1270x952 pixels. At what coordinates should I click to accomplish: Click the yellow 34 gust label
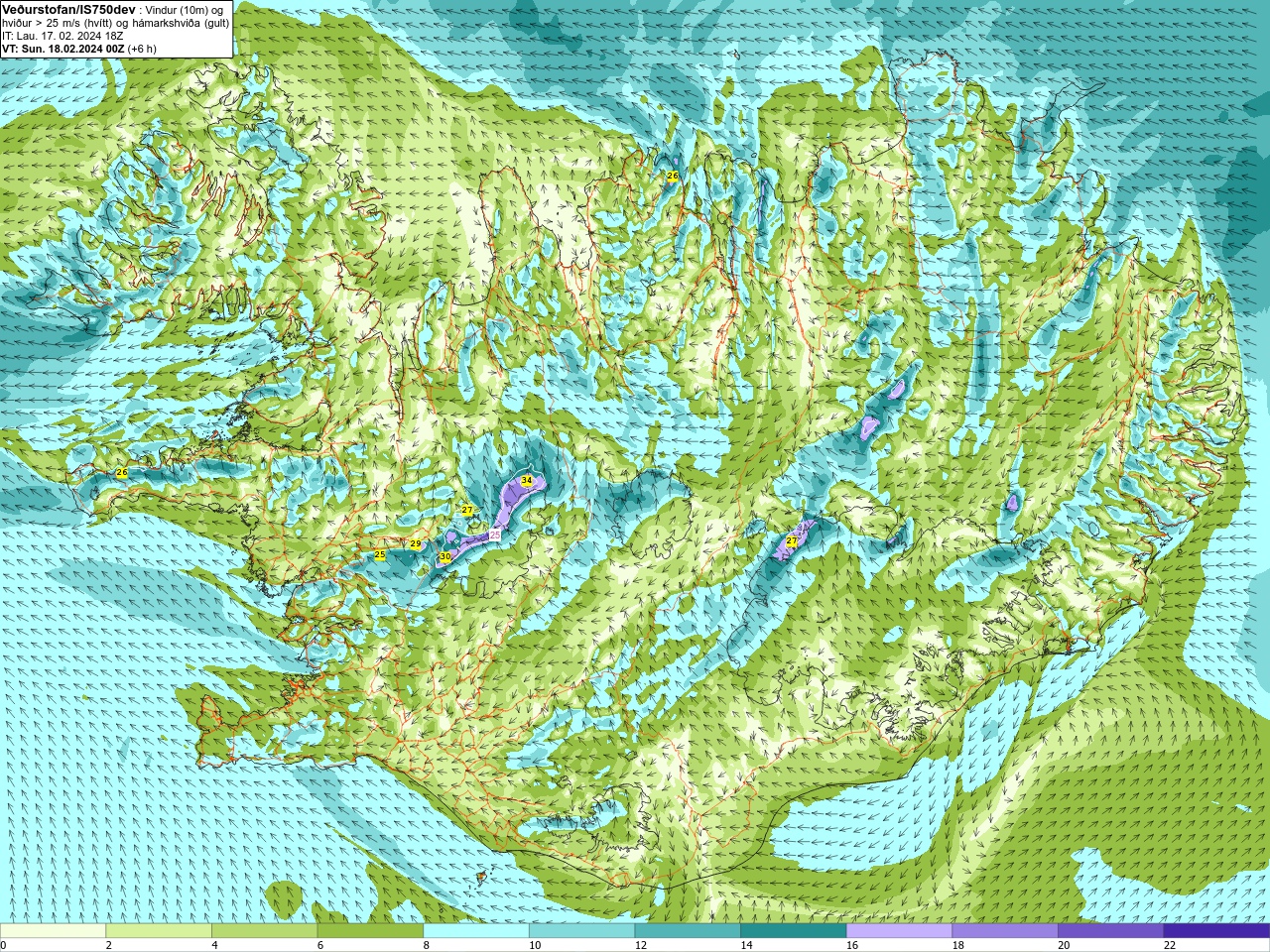click(x=527, y=480)
